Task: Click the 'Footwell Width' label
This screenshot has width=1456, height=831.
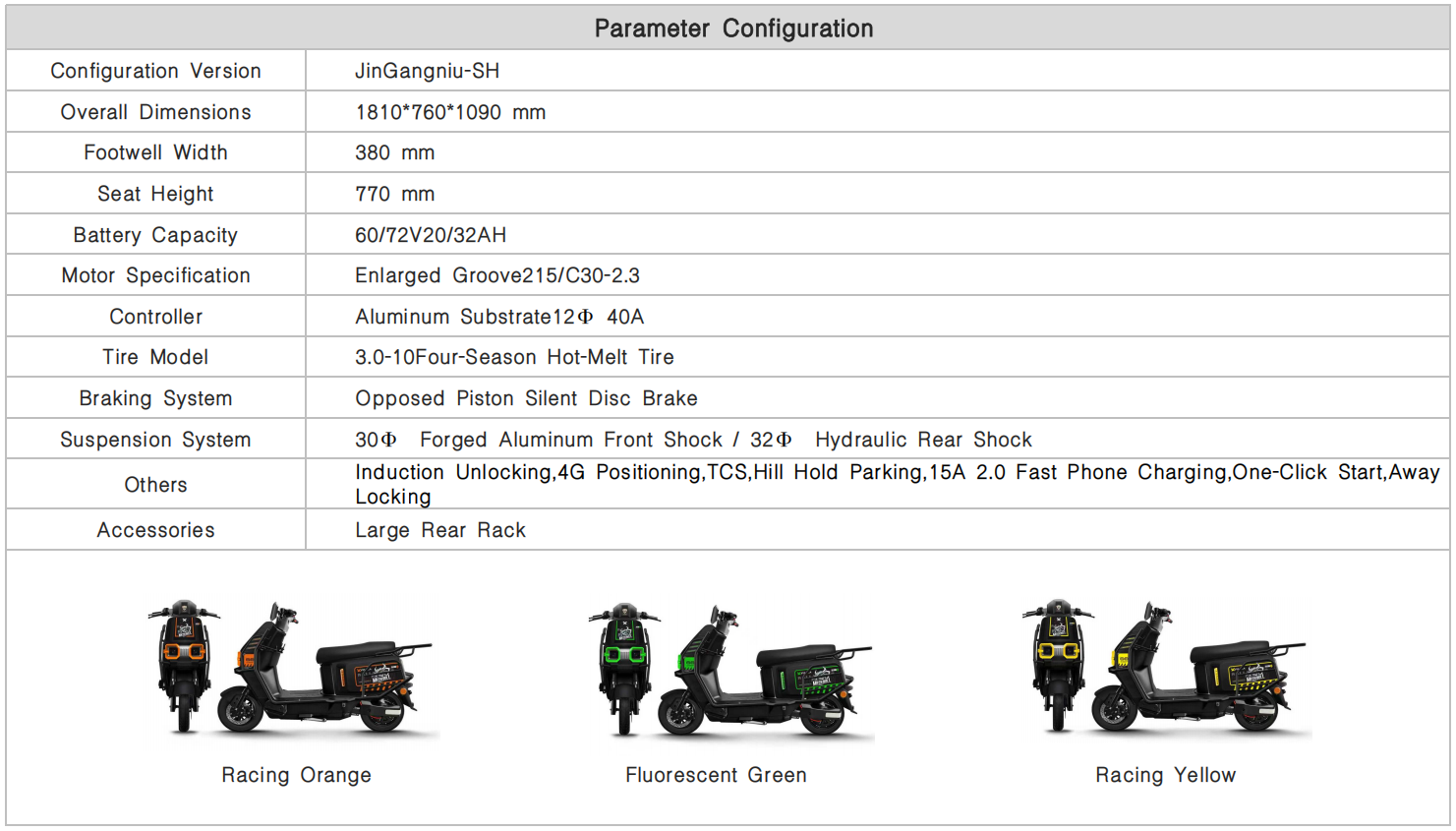Action: (155, 152)
